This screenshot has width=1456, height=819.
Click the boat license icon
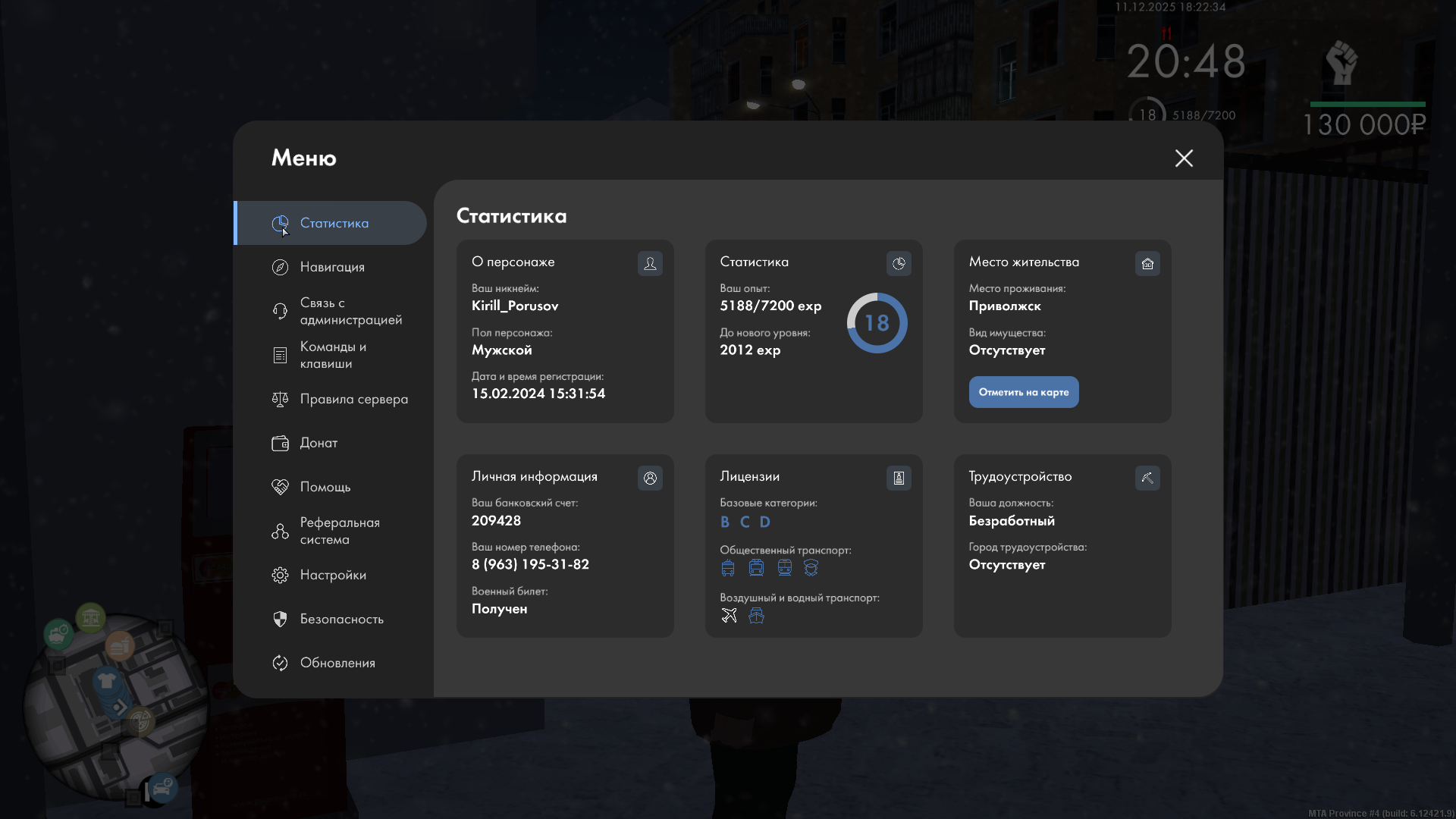pos(756,615)
